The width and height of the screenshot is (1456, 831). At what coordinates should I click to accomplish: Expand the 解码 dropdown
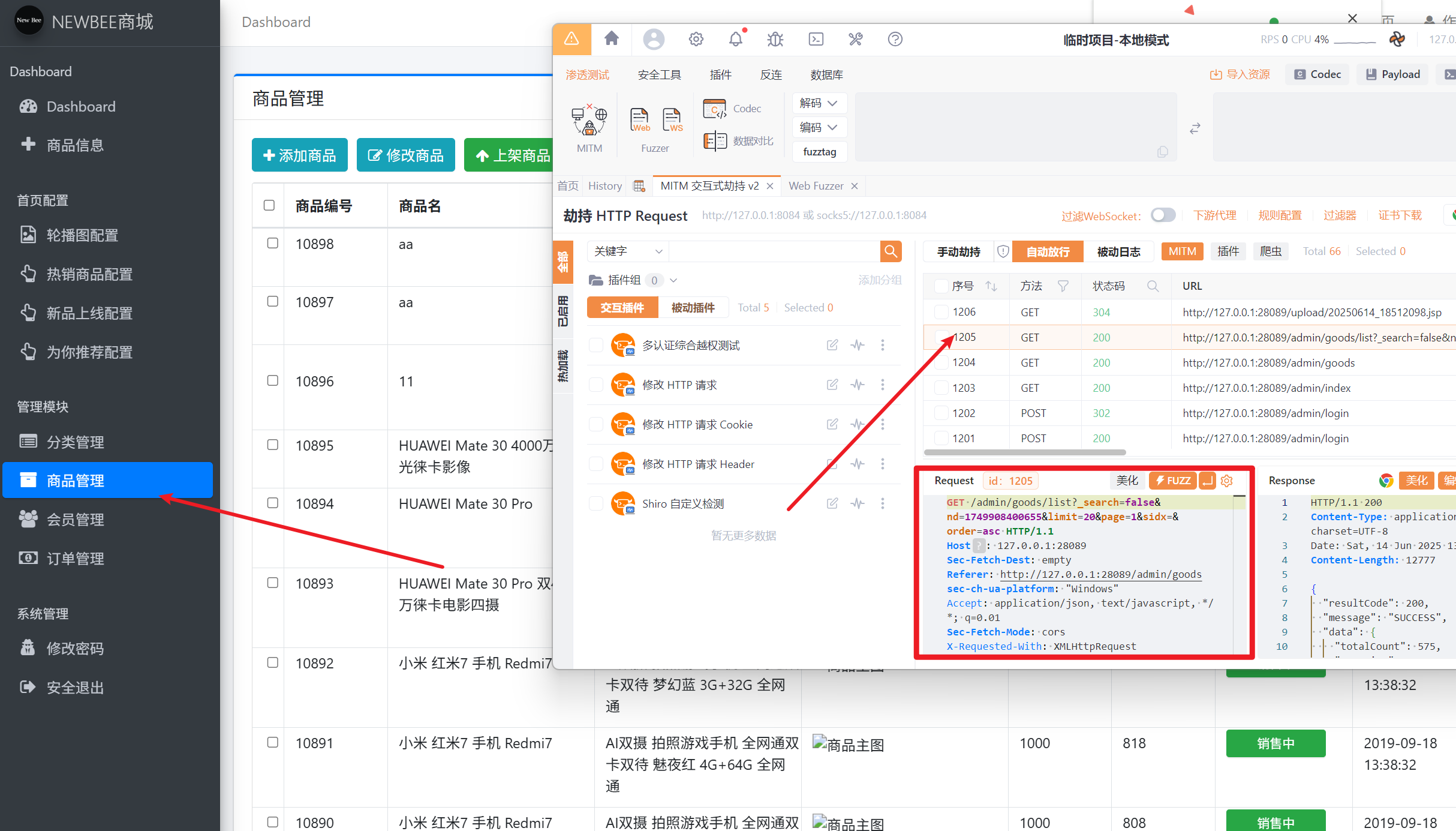(819, 103)
